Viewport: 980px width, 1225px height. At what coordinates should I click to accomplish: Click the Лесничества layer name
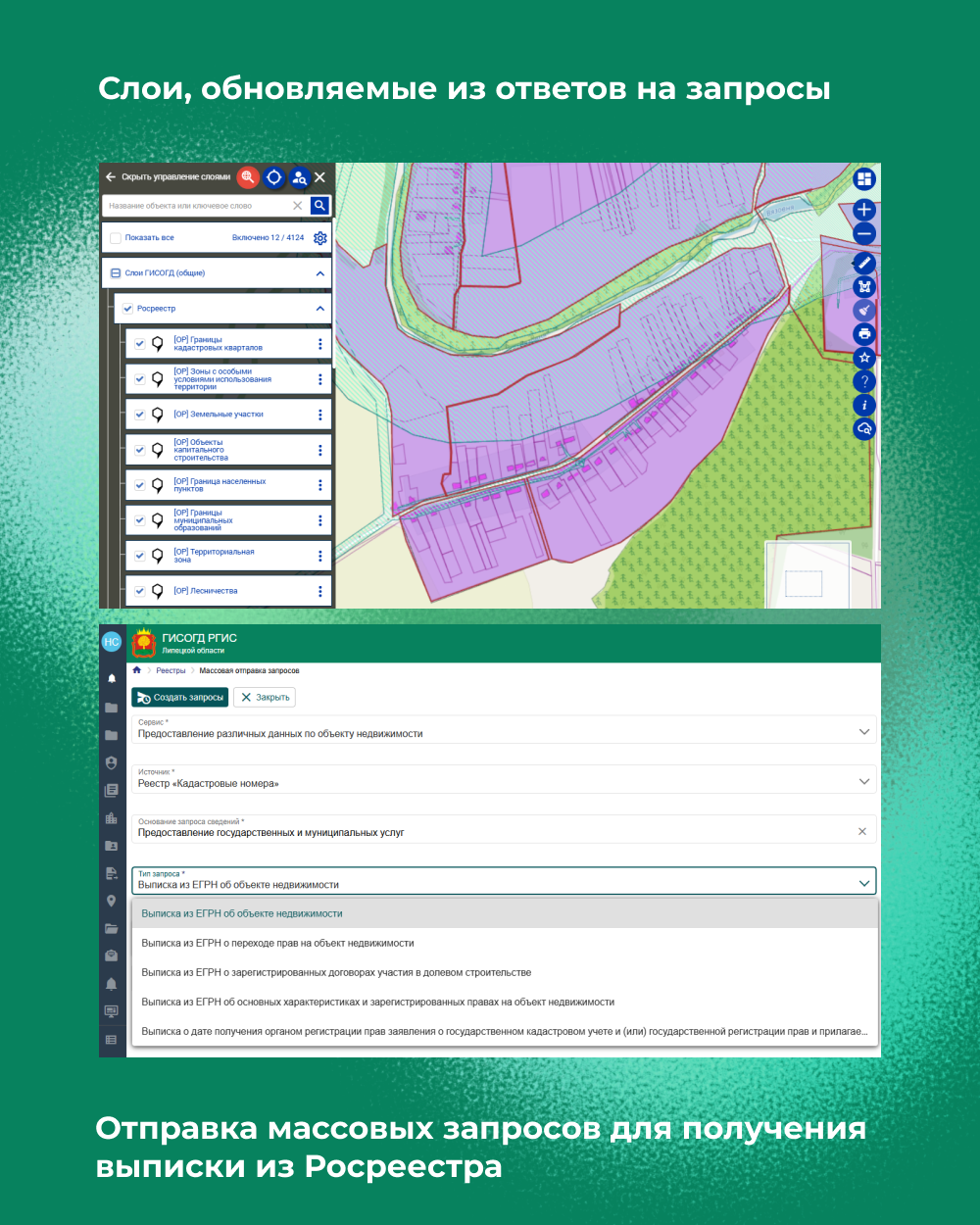(x=206, y=591)
